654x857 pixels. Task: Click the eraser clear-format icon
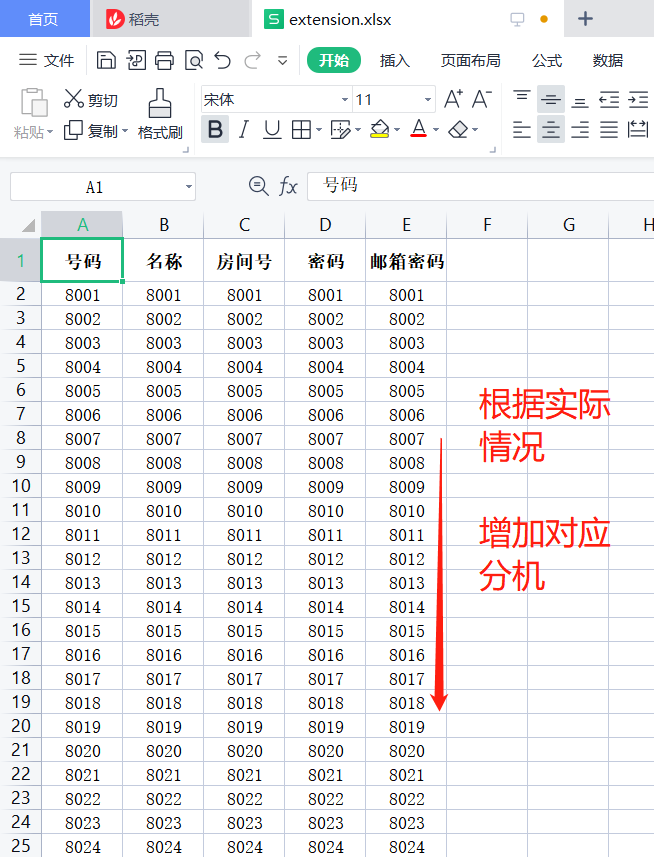[x=458, y=130]
